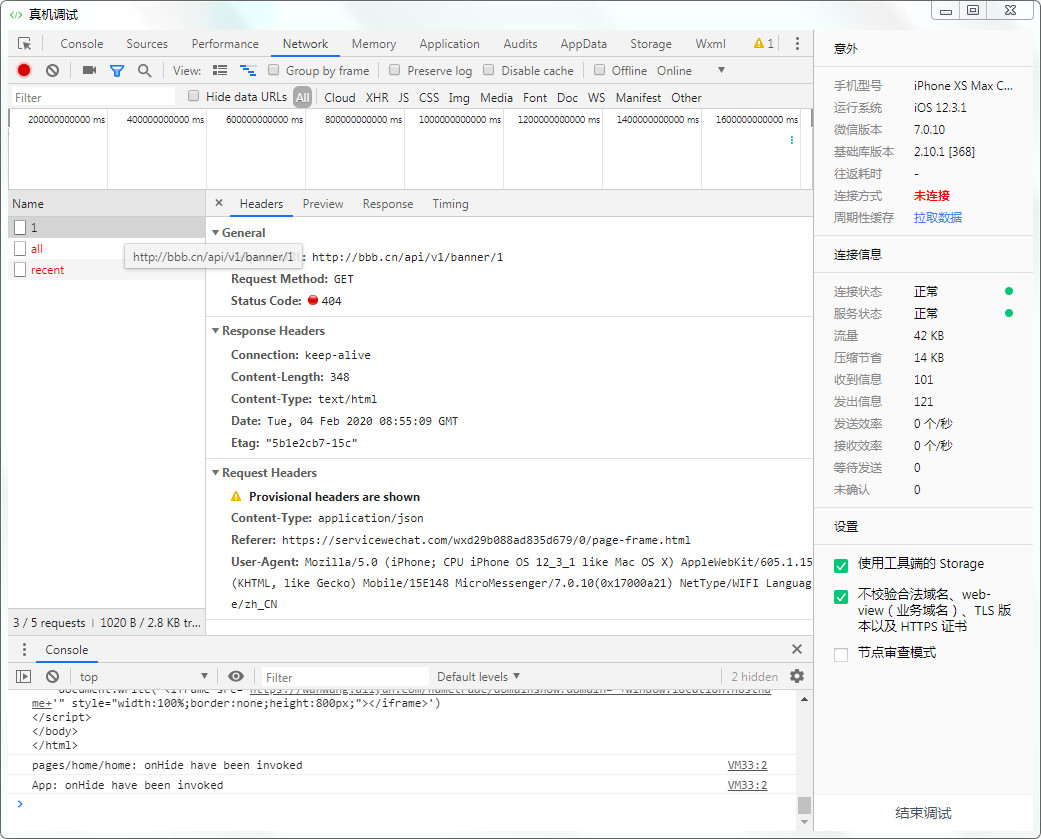The image size is (1041, 839).
Task: Uncheck 不校验合法域名 option
Action: pos(841,597)
